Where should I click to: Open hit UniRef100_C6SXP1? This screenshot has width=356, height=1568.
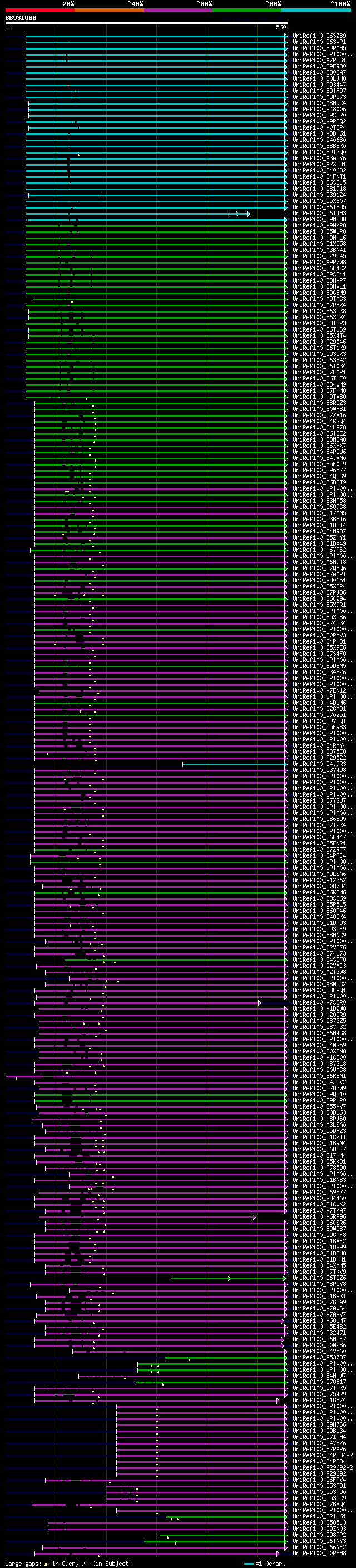coord(319,42)
